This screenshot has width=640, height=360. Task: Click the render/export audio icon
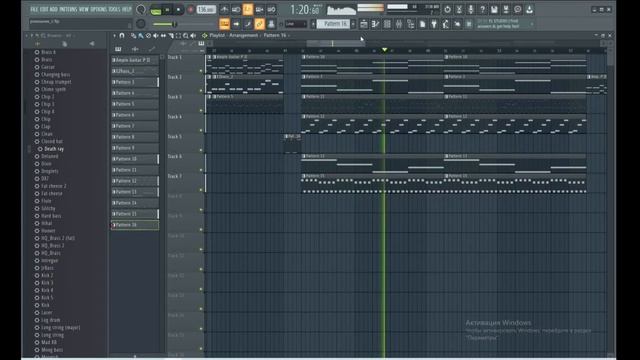506,9
